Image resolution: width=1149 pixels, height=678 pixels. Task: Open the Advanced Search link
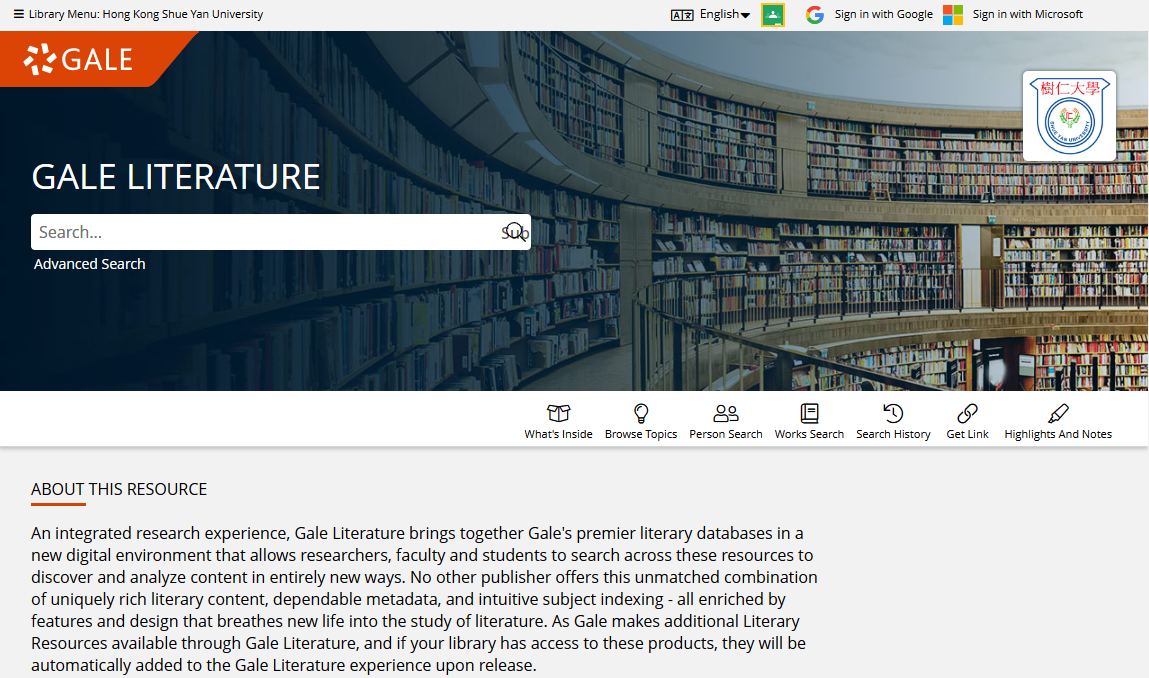tap(90, 264)
